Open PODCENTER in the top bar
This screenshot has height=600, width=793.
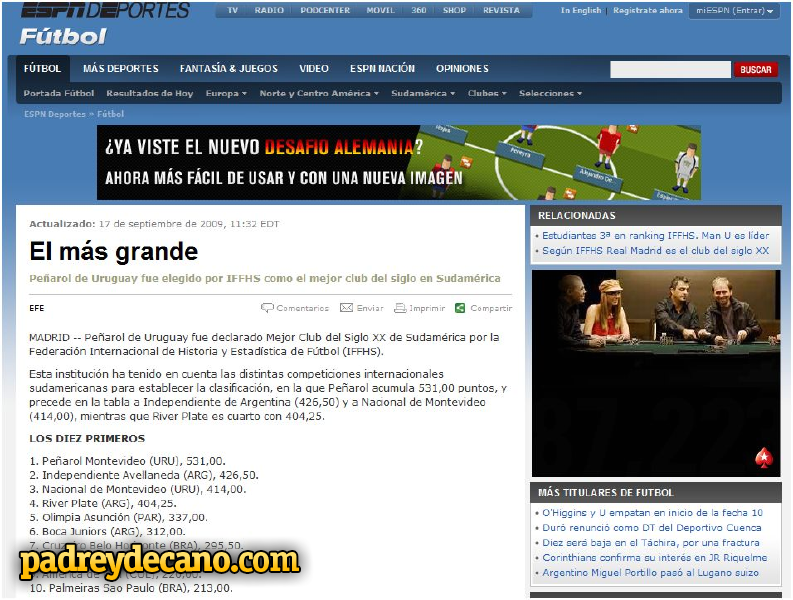(x=325, y=10)
